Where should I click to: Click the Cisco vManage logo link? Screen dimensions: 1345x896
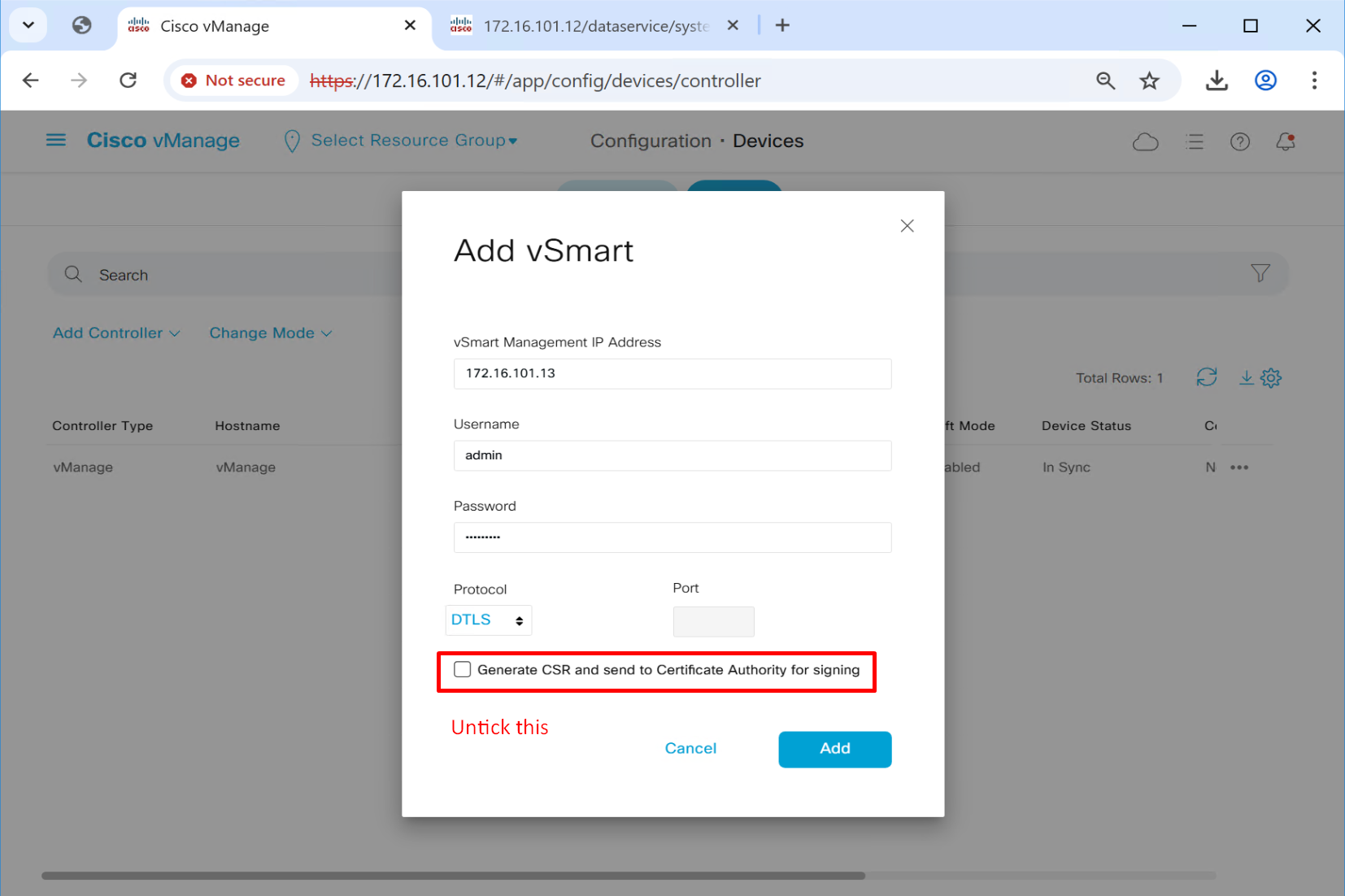pos(163,141)
